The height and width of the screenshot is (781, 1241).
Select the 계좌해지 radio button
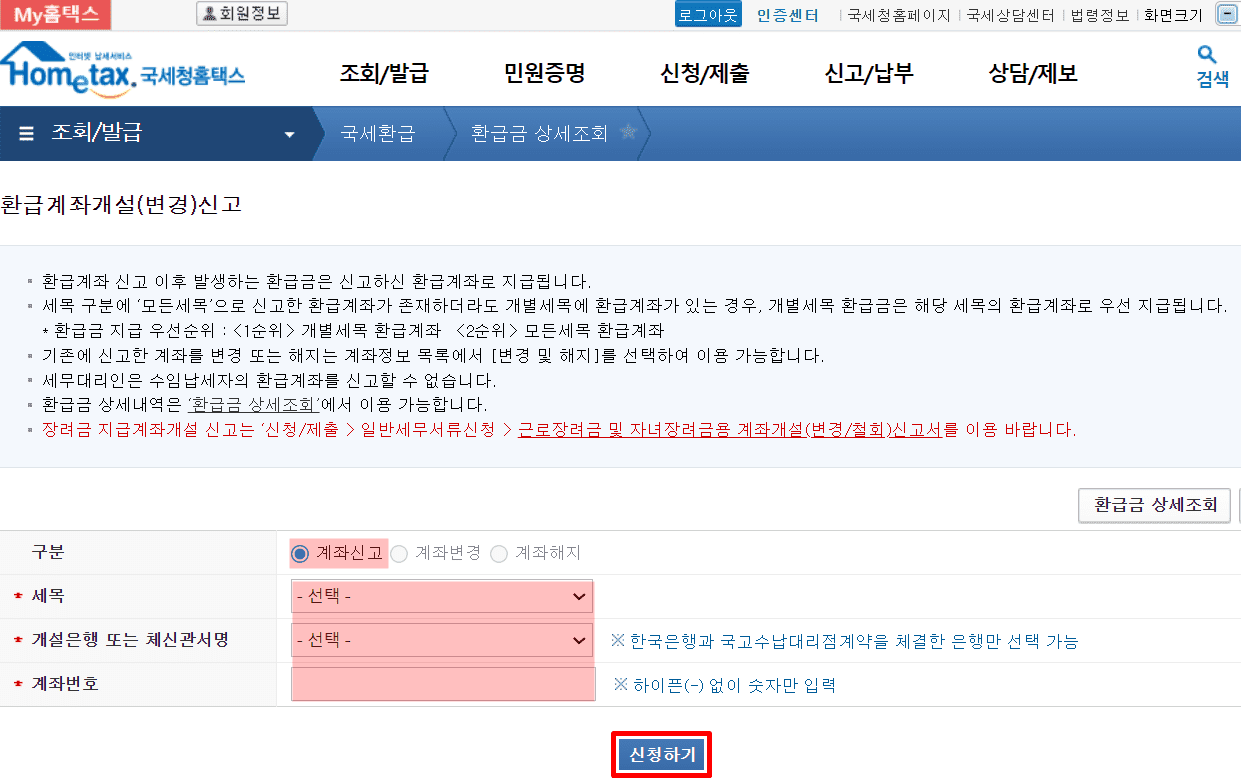point(499,553)
